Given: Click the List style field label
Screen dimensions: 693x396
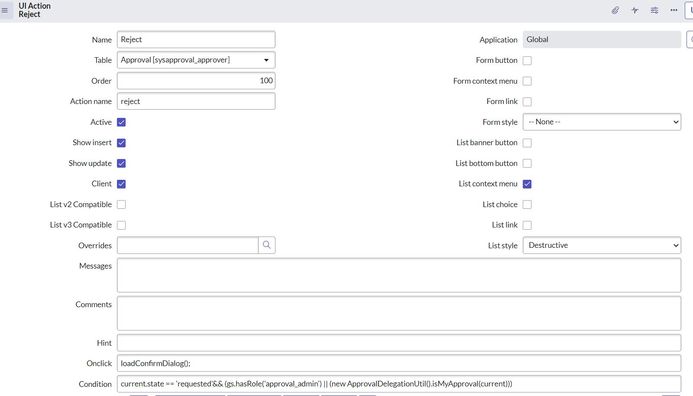Looking at the screenshot, I should 503,246.
